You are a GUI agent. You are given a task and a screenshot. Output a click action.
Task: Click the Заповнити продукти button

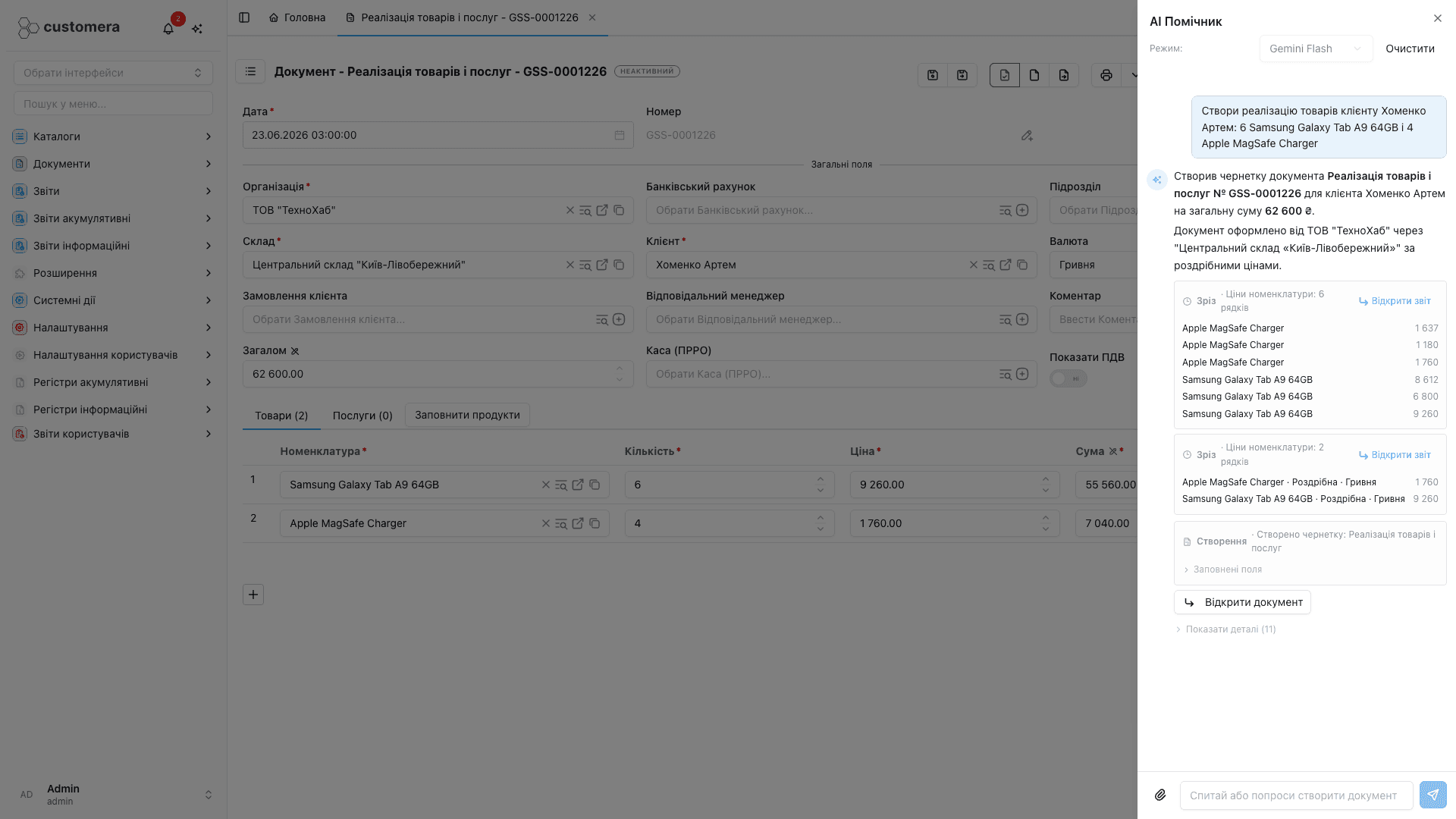click(x=467, y=415)
